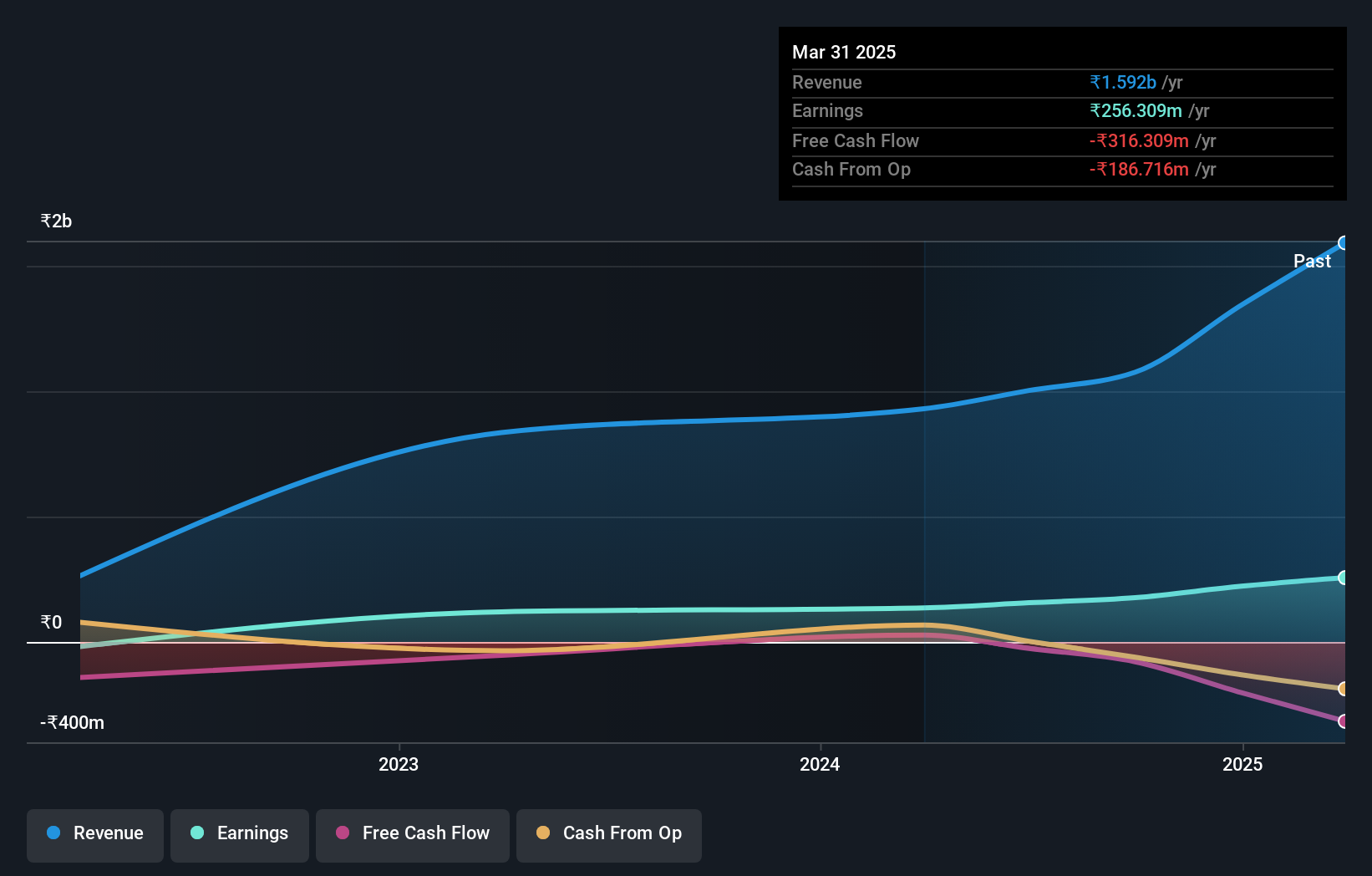
Task: Click the -₹316.309m free cash flow value
Action: [1139, 140]
